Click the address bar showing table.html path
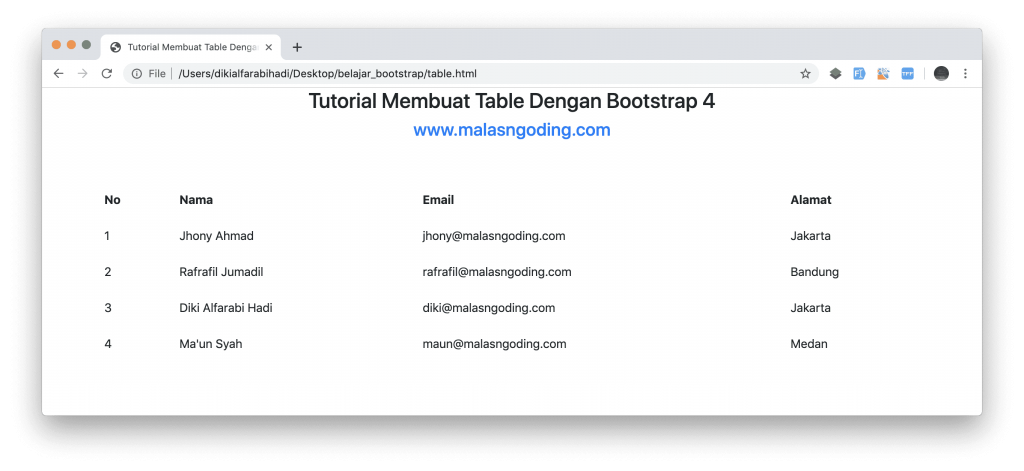This screenshot has height=471, width=1024. point(470,74)
